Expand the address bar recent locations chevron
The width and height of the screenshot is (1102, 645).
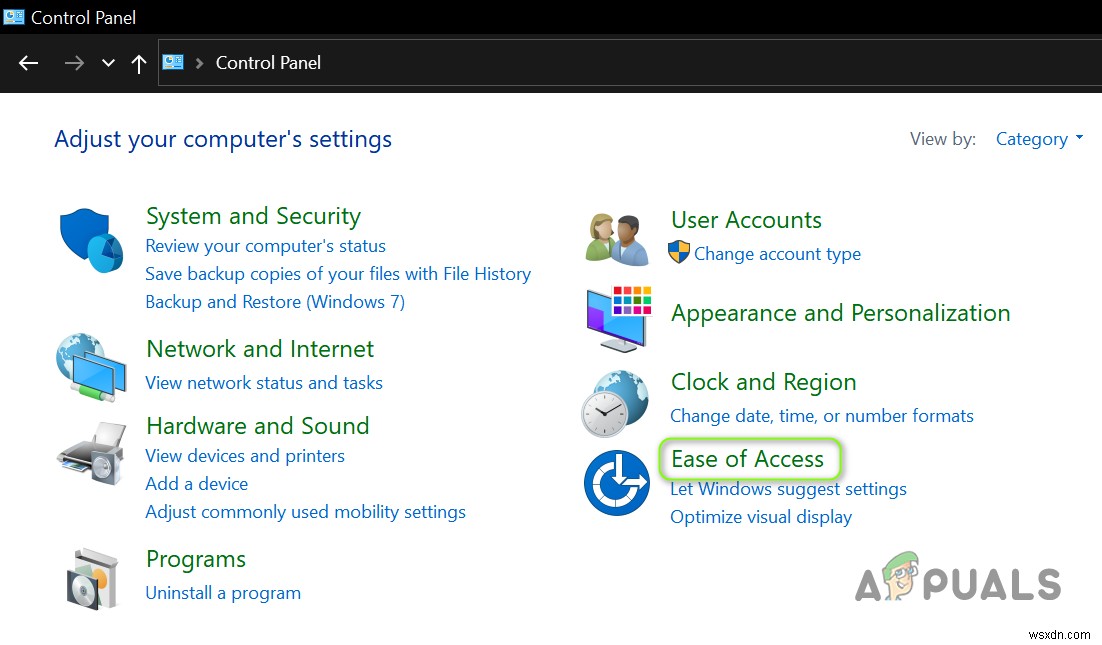[108, 62]
